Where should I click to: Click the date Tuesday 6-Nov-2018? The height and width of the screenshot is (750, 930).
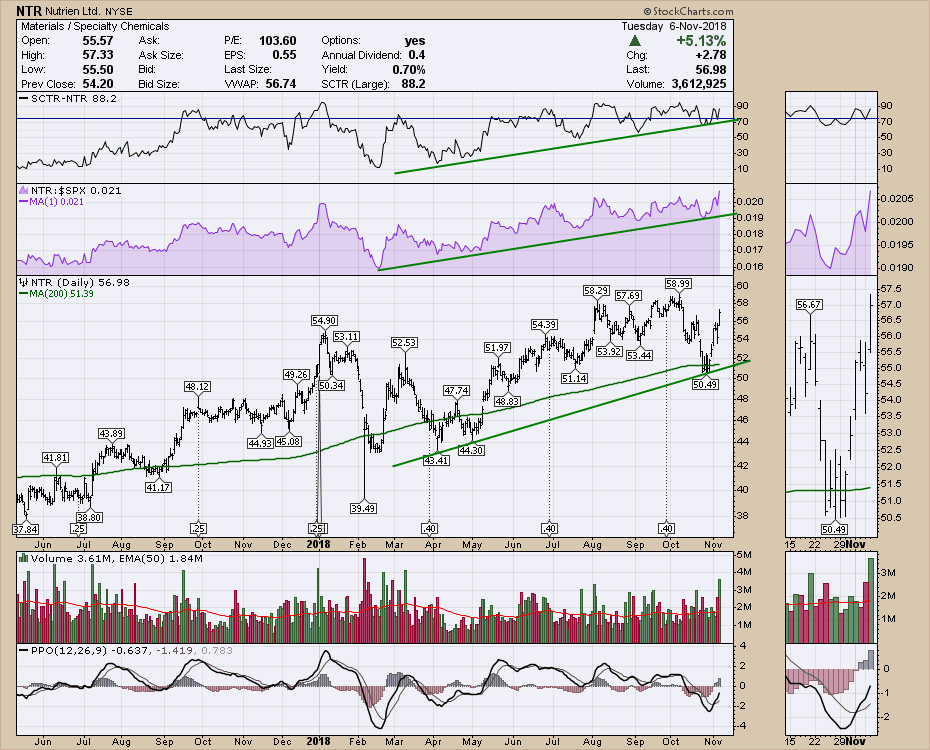[x=674, y=26]
